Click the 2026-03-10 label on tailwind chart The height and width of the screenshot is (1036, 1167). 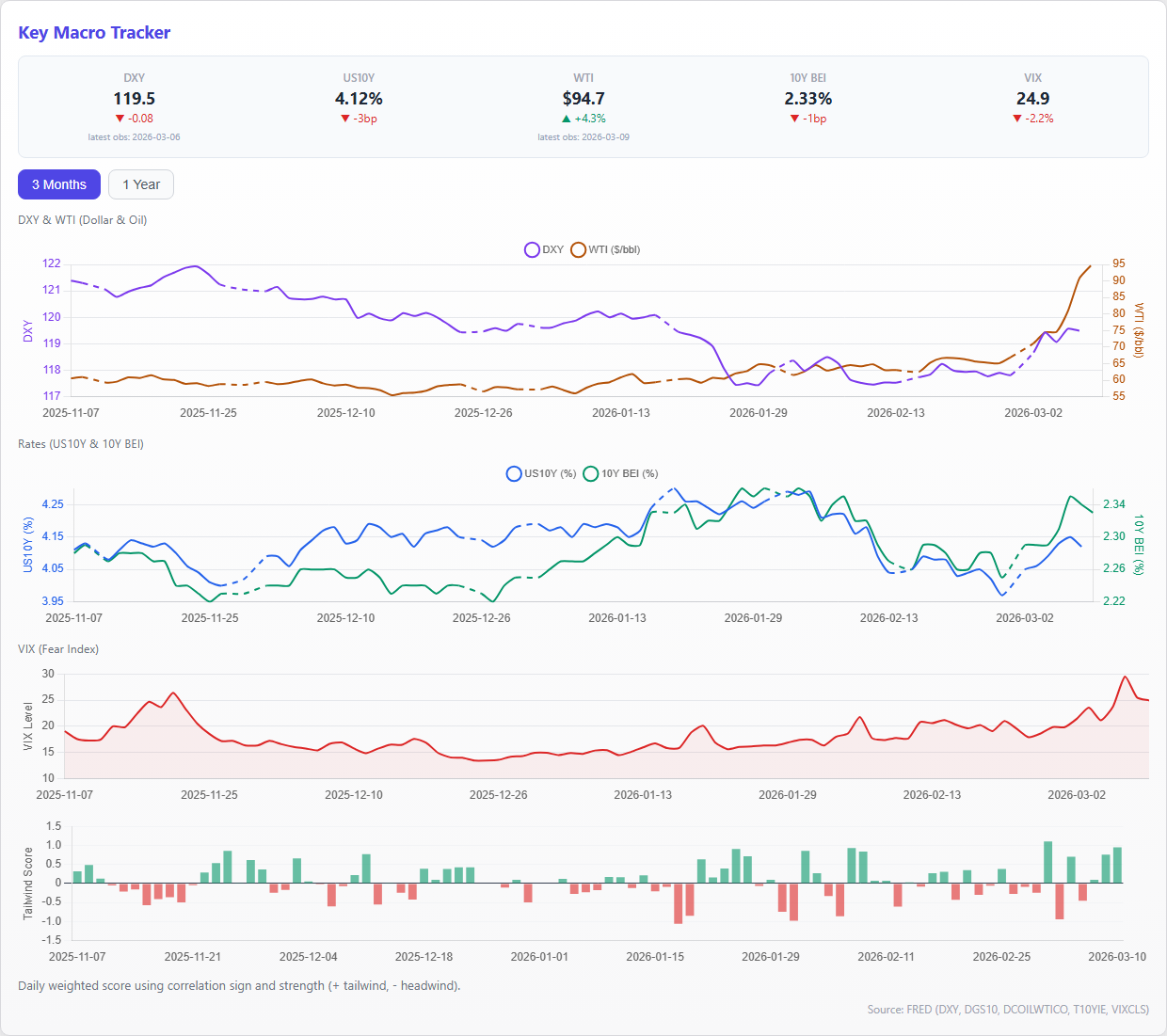1117,957
